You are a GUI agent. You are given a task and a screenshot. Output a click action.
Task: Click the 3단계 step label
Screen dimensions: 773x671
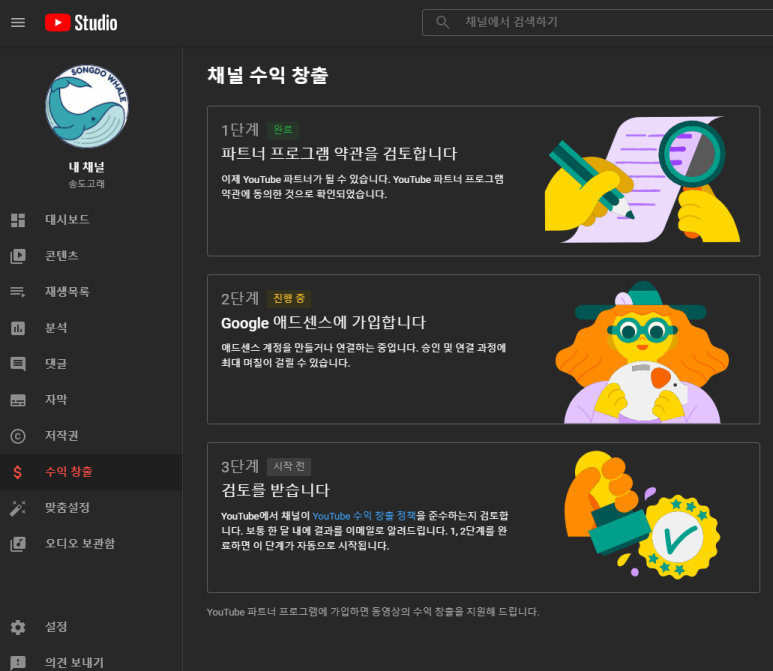click(x=240, y=466)
